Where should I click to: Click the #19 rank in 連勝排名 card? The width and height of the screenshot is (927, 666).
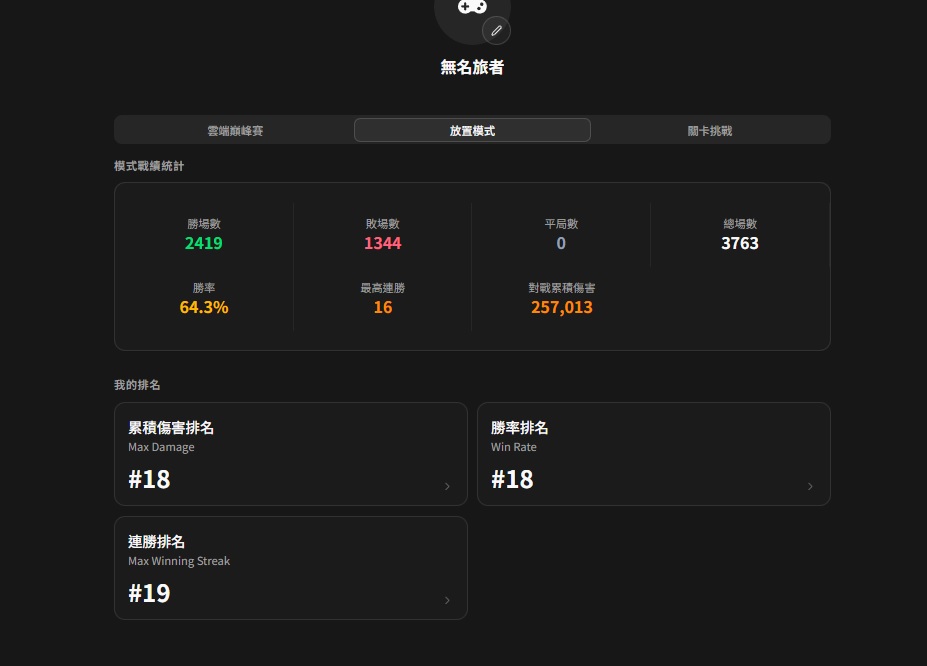pos(149,593)
